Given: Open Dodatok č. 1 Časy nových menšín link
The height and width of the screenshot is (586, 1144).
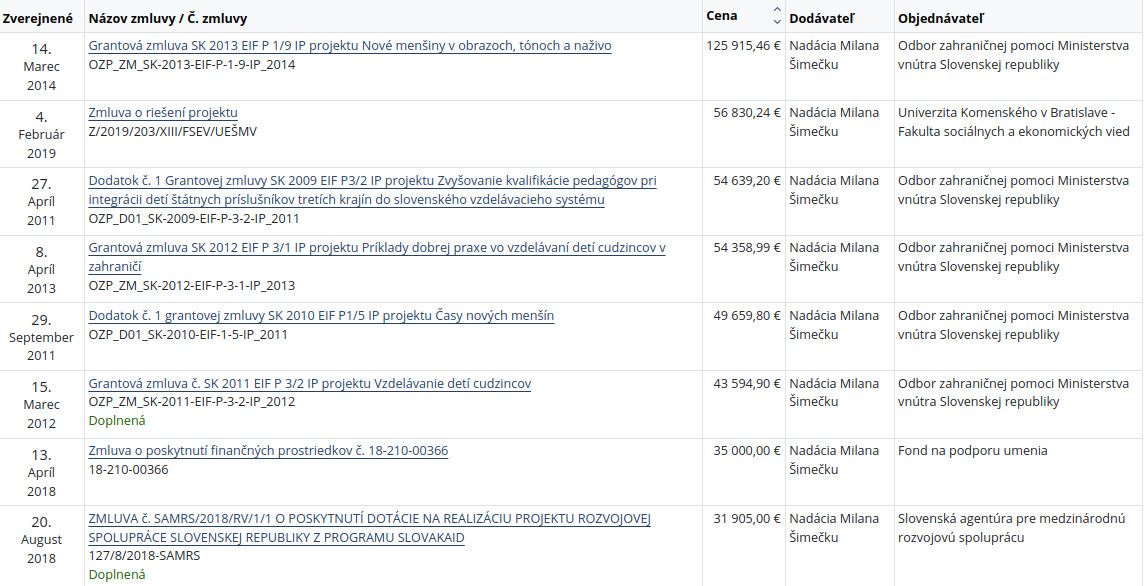Looking at the screenshot, I should [321, 316].
